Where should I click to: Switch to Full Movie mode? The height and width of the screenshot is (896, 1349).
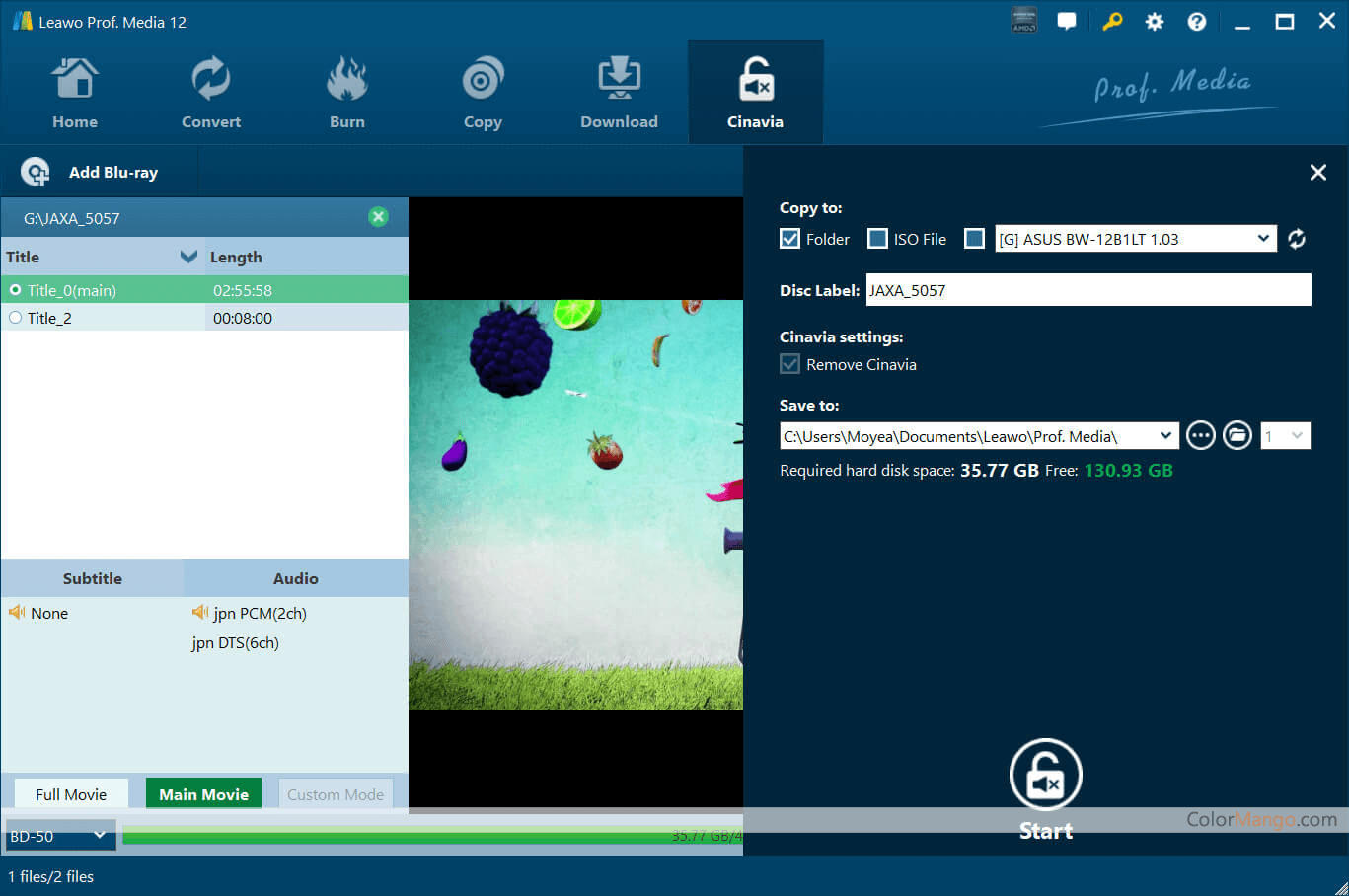pos(71,794)
